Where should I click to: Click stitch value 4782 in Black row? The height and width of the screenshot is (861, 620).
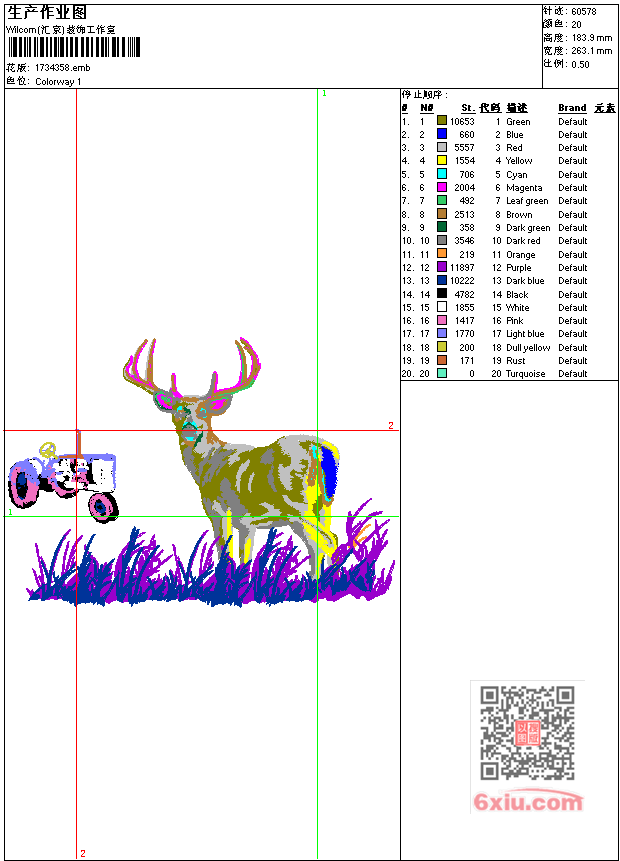[464, 294]
